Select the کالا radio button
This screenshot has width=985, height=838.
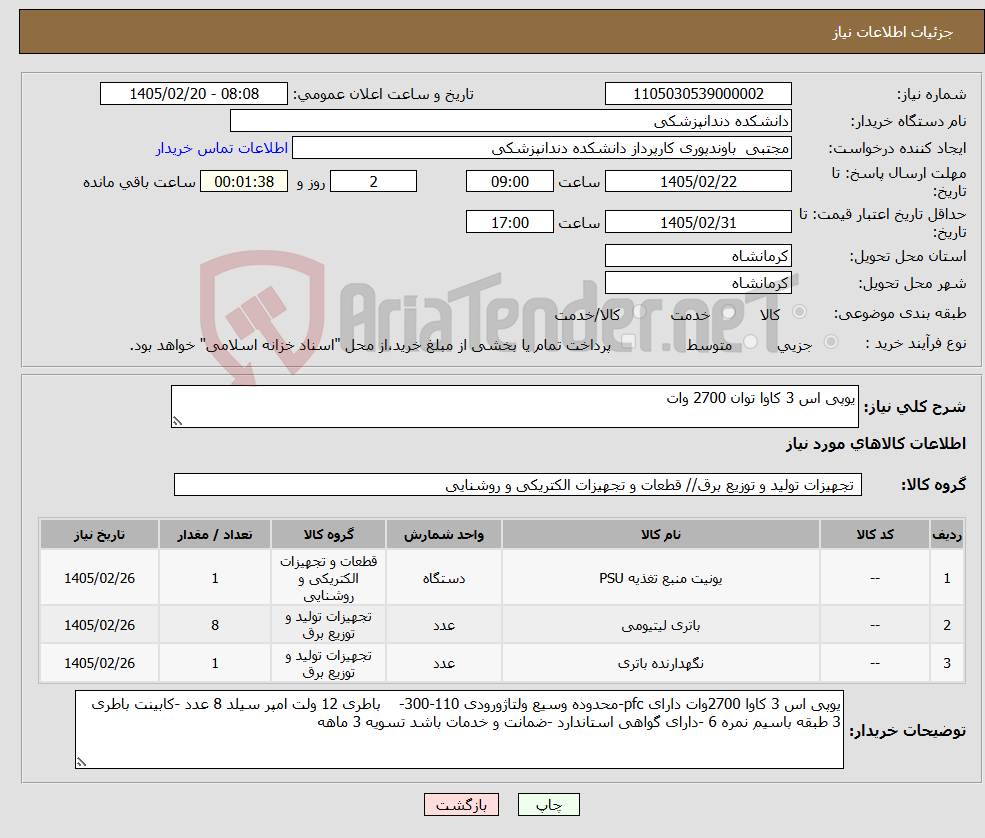(800, 312)
